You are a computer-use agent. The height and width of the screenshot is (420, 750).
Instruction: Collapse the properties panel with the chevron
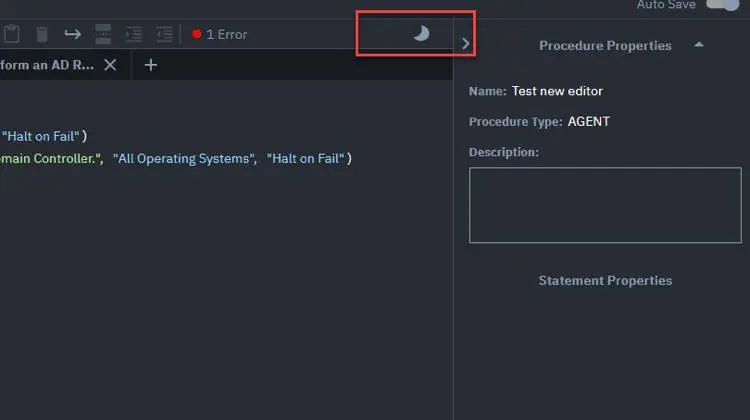pos(465,44)
